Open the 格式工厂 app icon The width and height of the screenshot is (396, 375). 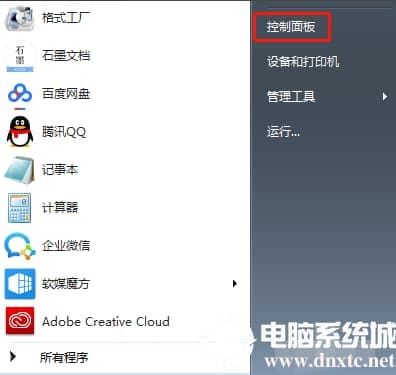pyautogui.click(x=20, y=18)
